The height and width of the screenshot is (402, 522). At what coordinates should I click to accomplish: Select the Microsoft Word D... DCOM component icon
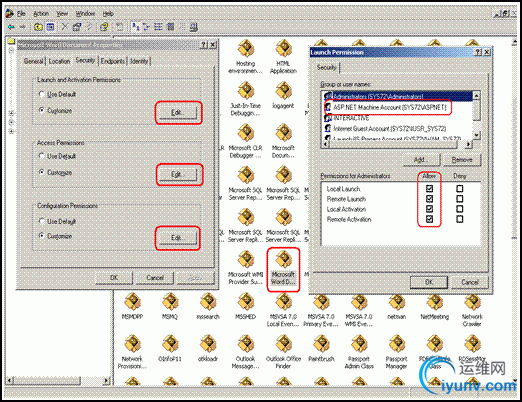[283, 259]
